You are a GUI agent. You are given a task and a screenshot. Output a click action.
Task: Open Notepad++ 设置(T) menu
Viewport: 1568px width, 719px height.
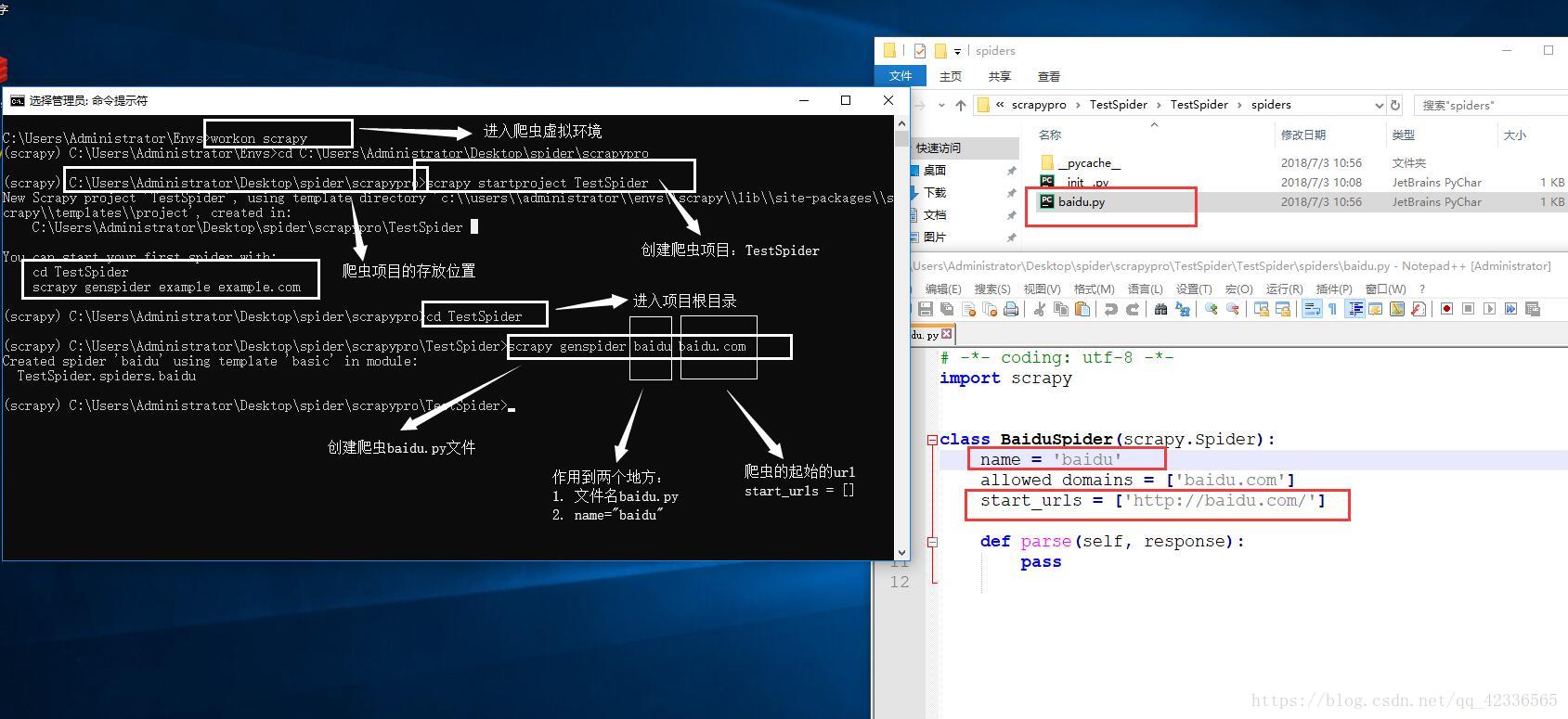1194,289
